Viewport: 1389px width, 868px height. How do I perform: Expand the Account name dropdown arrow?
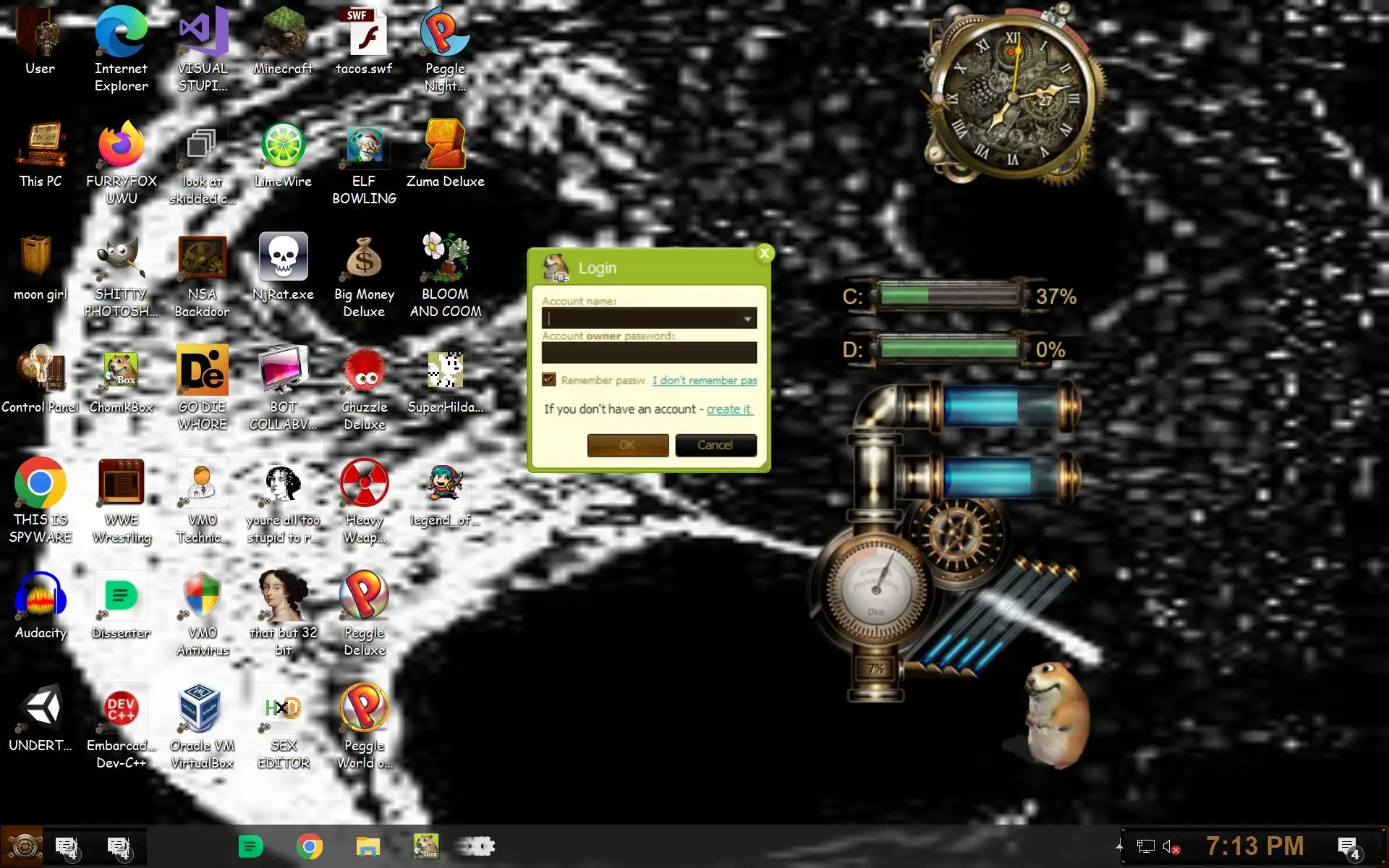pyautogui.click(x=747, y=318)
